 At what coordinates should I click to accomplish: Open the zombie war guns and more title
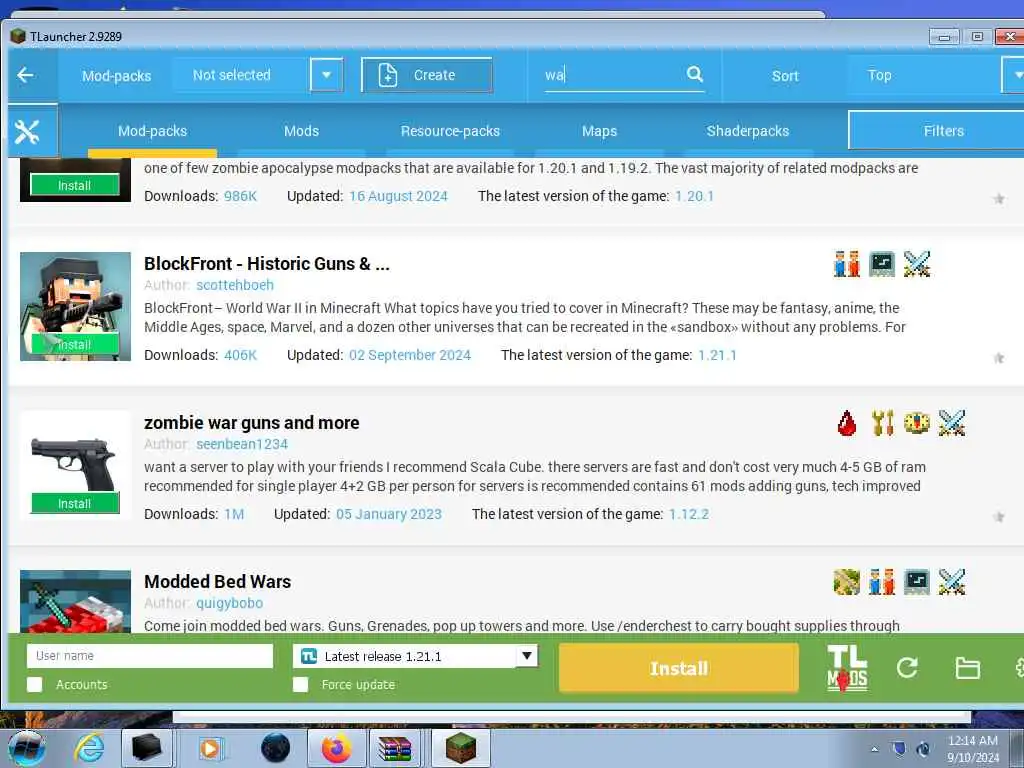tap(251, 423)
